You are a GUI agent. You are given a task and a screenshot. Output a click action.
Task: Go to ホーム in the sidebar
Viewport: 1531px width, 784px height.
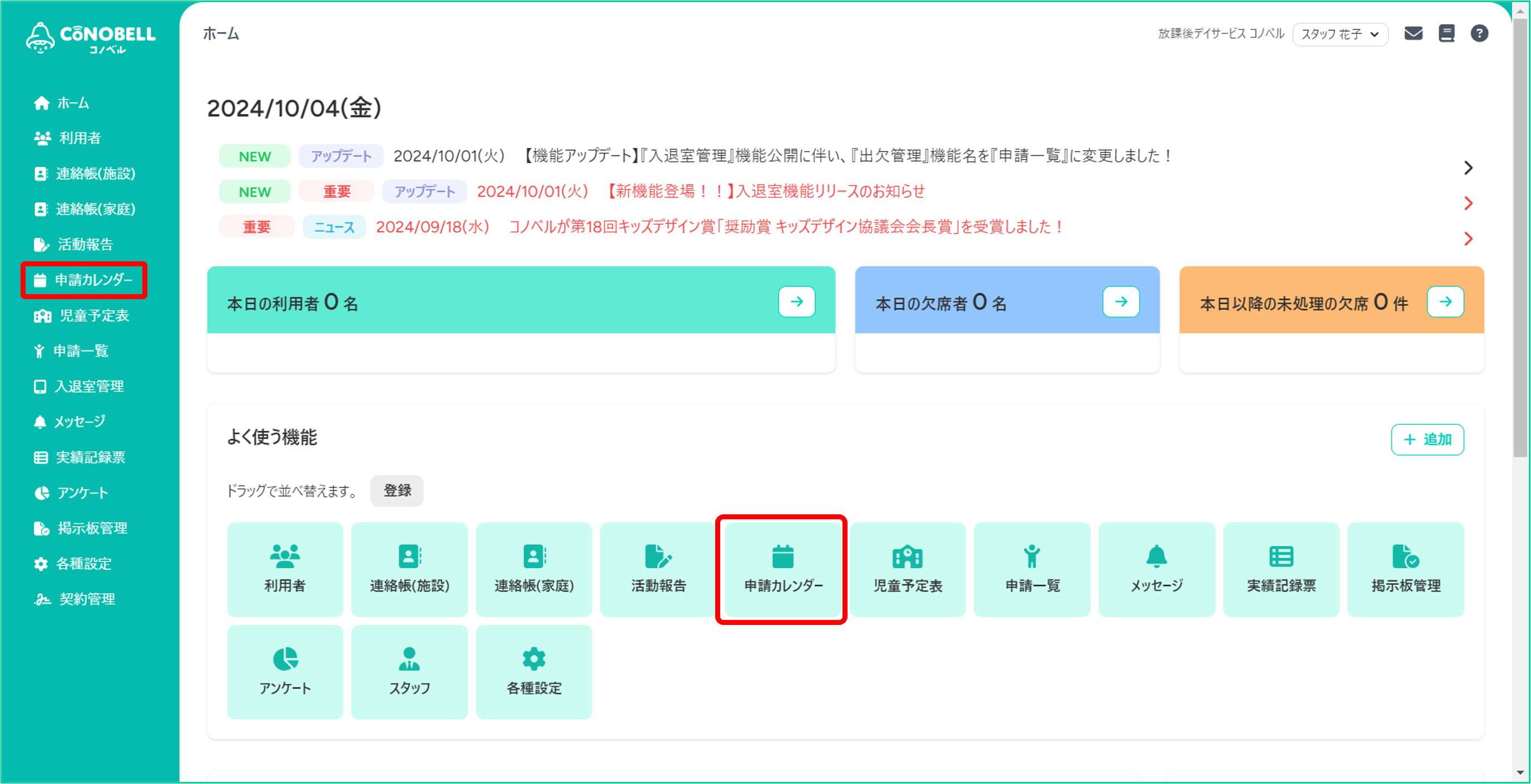pyautogui.click(x=62, y=103)
